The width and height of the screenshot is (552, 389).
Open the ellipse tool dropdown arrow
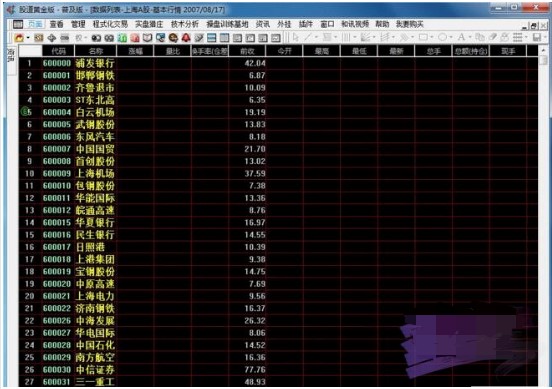coord(451,37)
